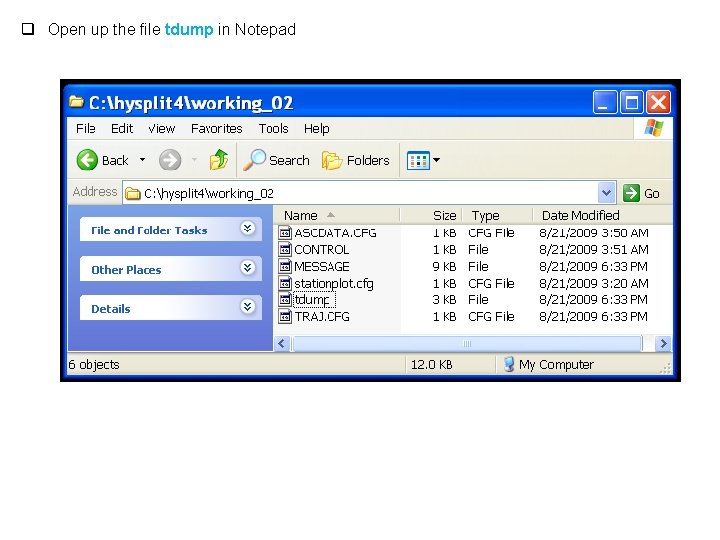This screenshot has height=540, width=720.
Task: Click the Views grid icon
Action: [x=418, y=160]
